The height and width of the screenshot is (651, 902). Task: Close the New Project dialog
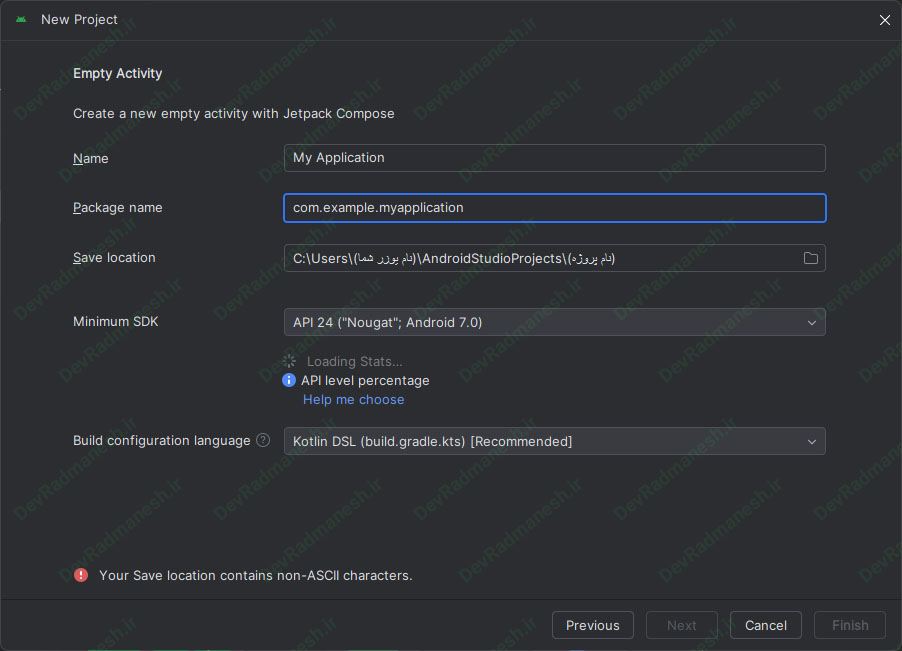pyautogui.click(x=884, y=20)
